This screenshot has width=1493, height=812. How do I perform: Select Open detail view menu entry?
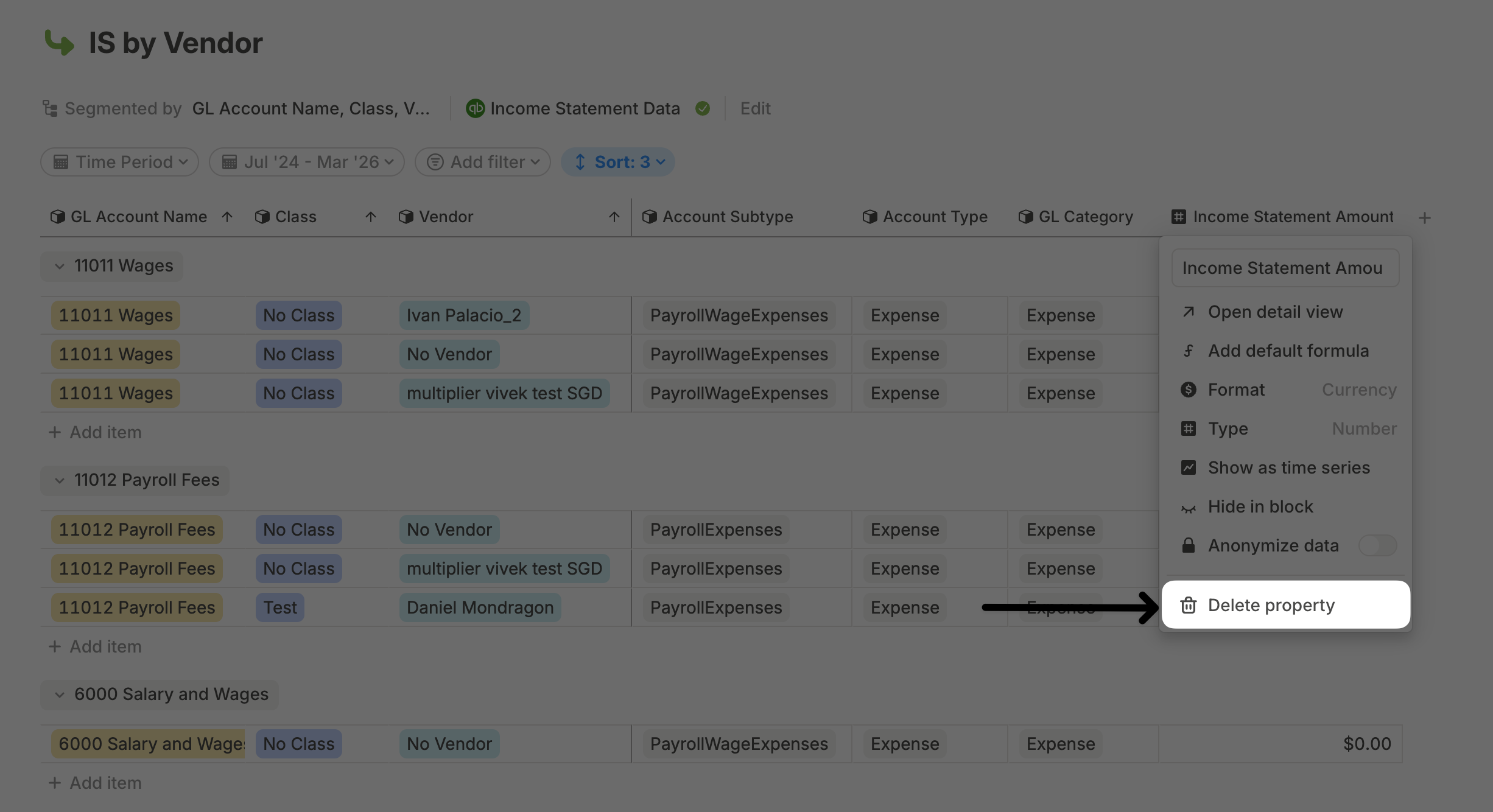point(1275,312)
